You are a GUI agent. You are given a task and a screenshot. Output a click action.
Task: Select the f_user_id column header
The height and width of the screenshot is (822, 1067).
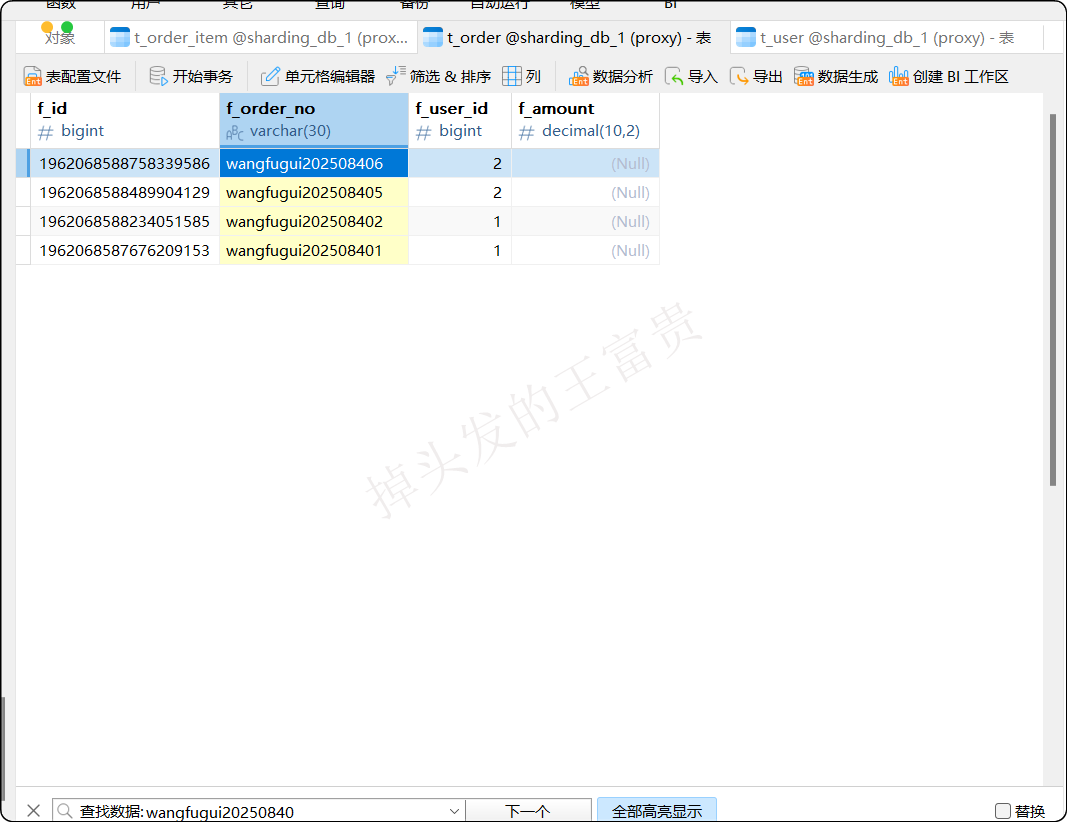(x=460, y=119)
